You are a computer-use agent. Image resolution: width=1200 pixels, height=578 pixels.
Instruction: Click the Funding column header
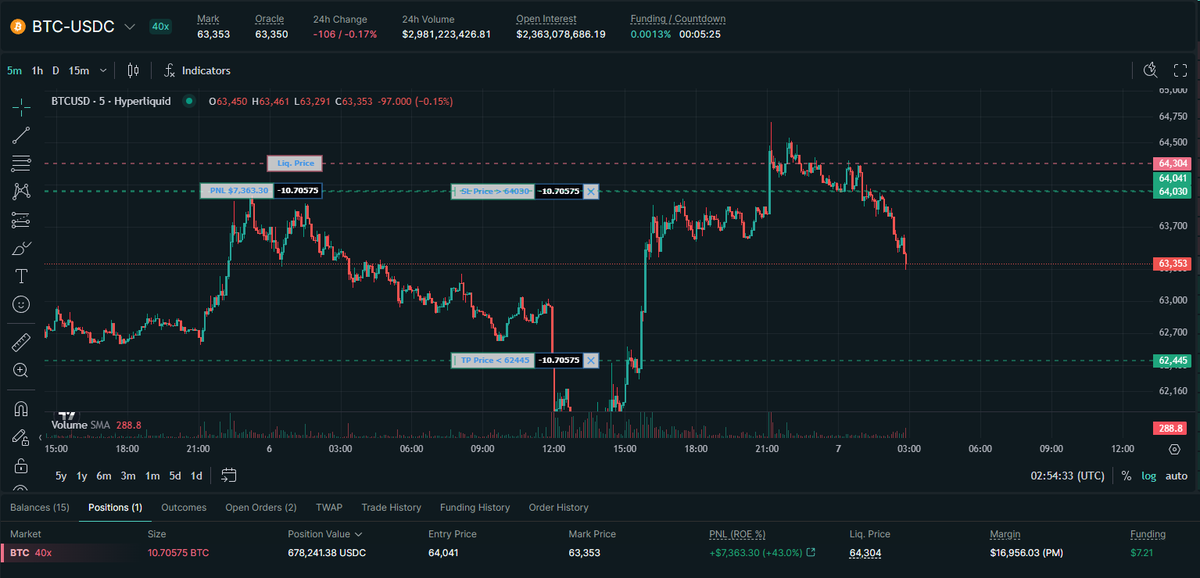click(x=1148, y=534)
